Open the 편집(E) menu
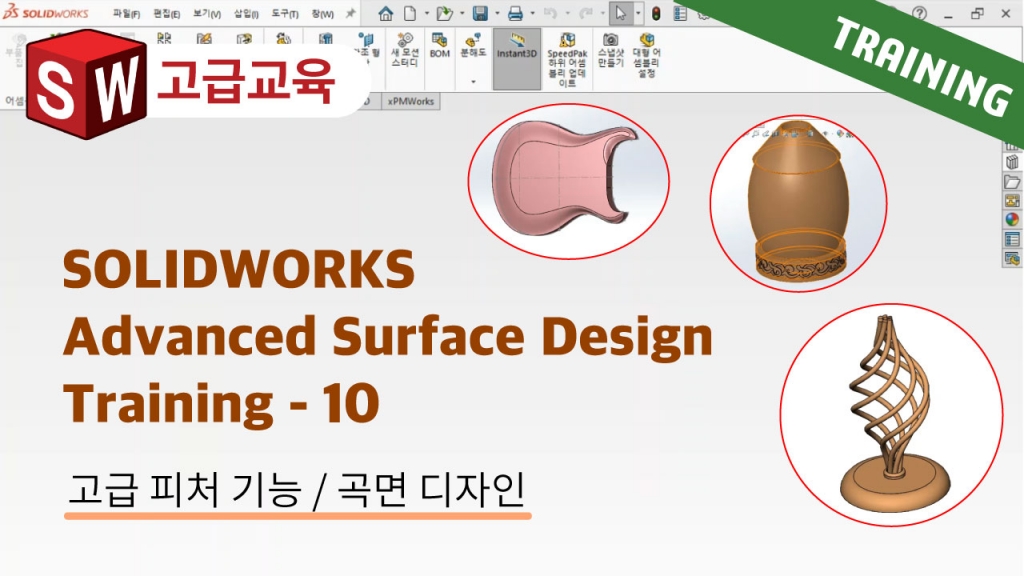The height and width of the screenshot is (576, 1024). 167,14
